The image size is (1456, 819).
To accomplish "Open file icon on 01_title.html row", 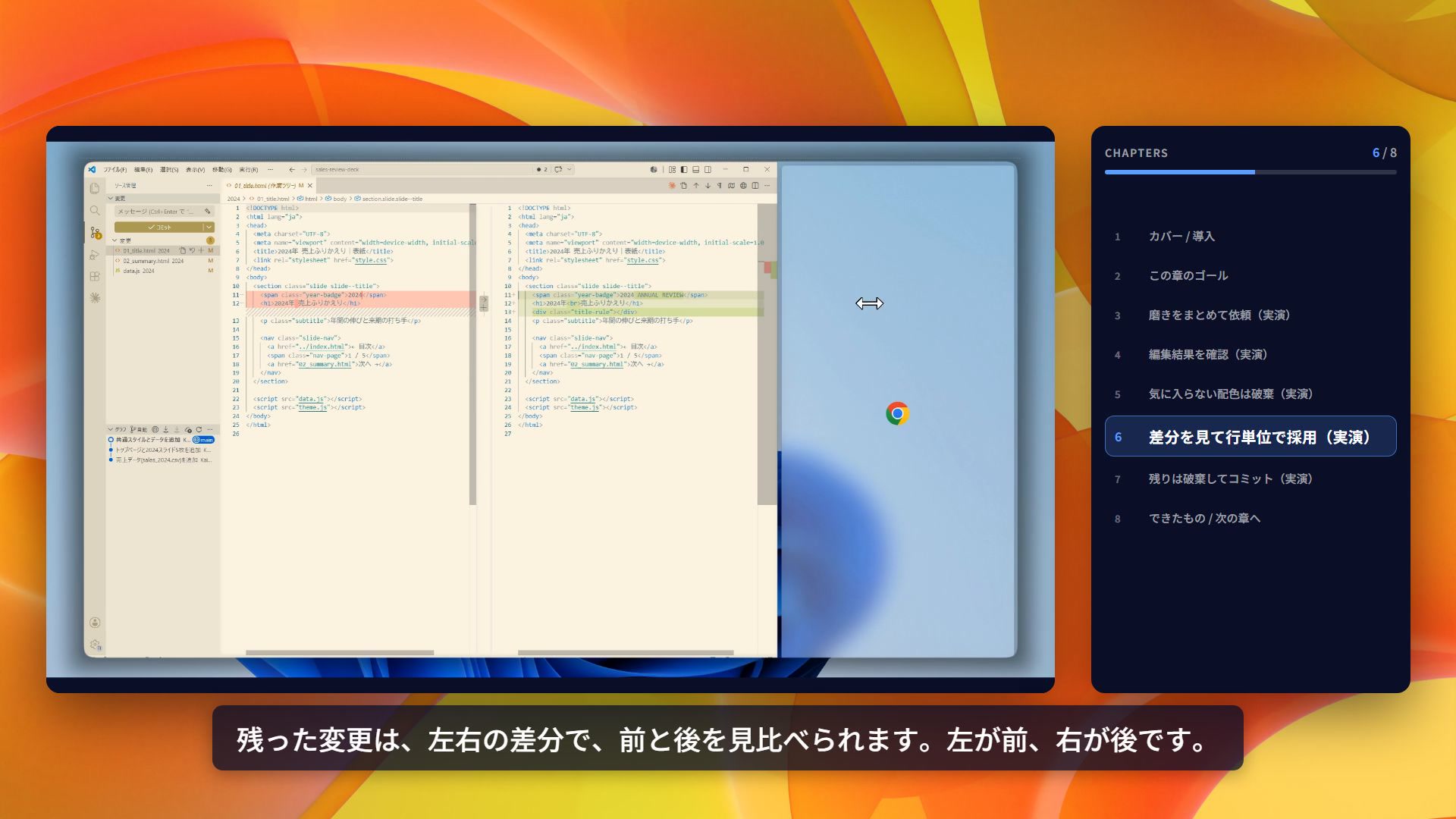I will pyautogui.click(x=183, y=250).
